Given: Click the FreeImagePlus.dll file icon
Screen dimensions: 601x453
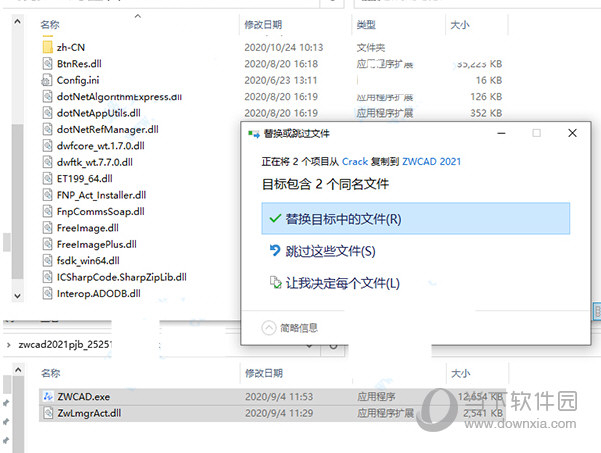Looking at the screenshot, I should 48,244.
